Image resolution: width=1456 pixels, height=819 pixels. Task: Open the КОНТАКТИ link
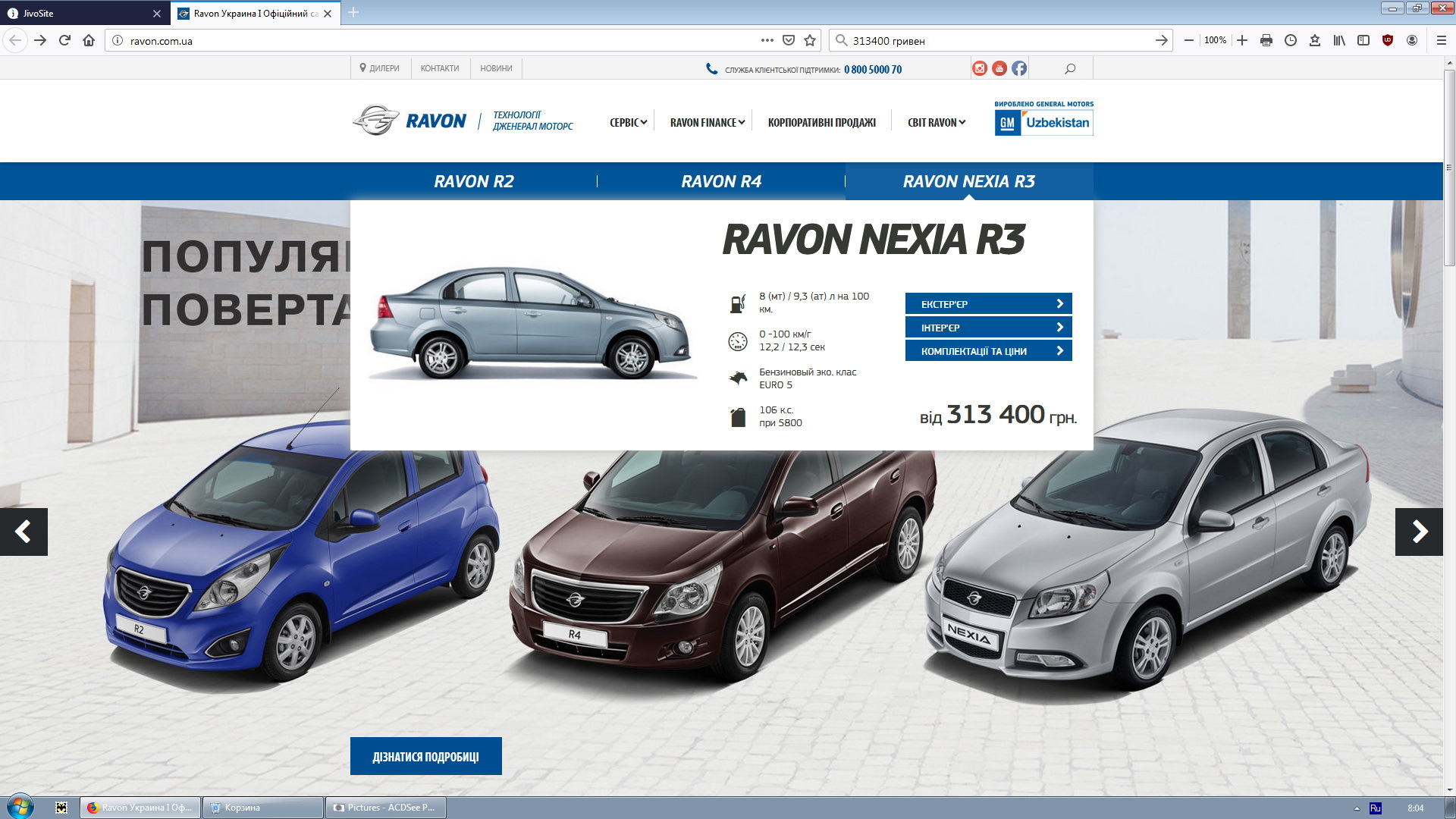(x=440, y=68)
